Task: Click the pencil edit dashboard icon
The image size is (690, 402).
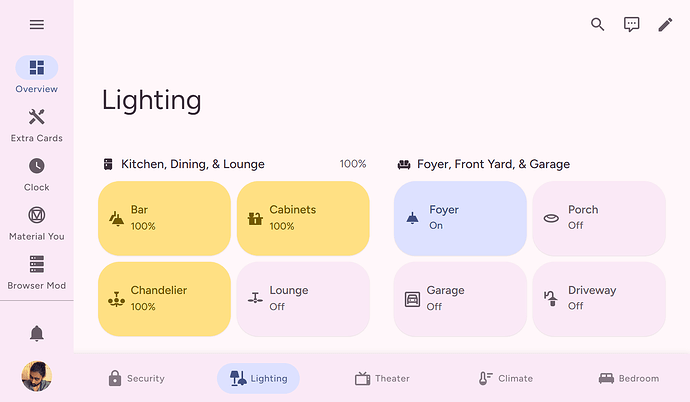Action: (x=665, y=25)
